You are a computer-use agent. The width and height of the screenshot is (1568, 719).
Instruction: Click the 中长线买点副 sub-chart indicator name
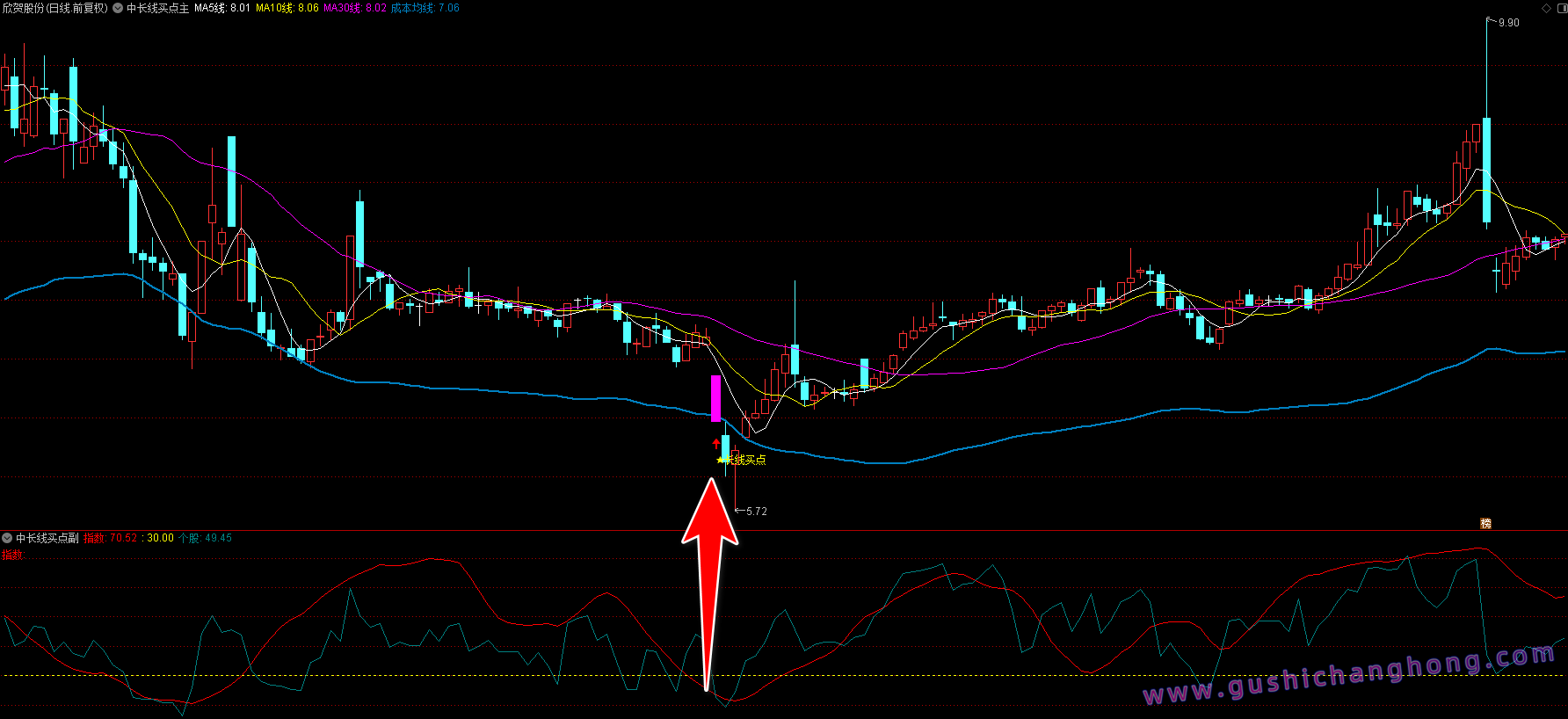click(47, 538)
